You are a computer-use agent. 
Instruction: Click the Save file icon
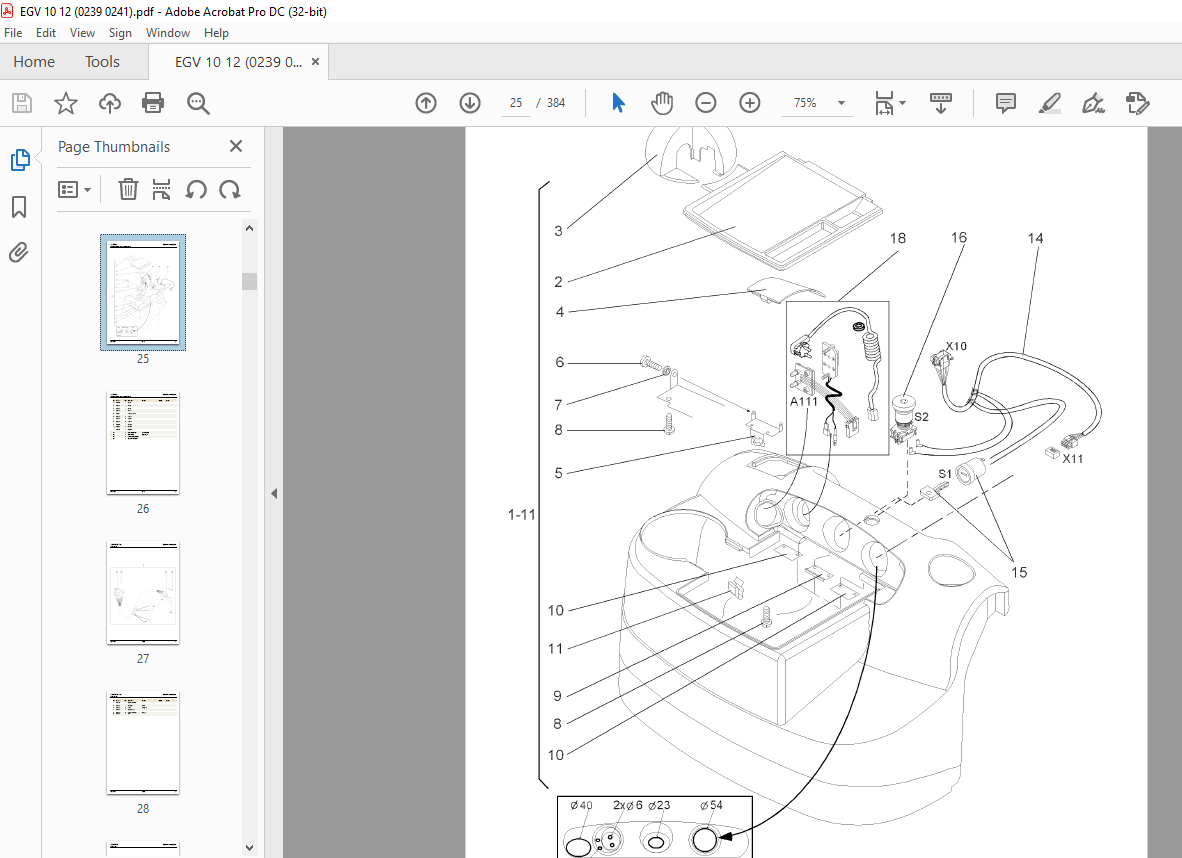coord(22,103)
